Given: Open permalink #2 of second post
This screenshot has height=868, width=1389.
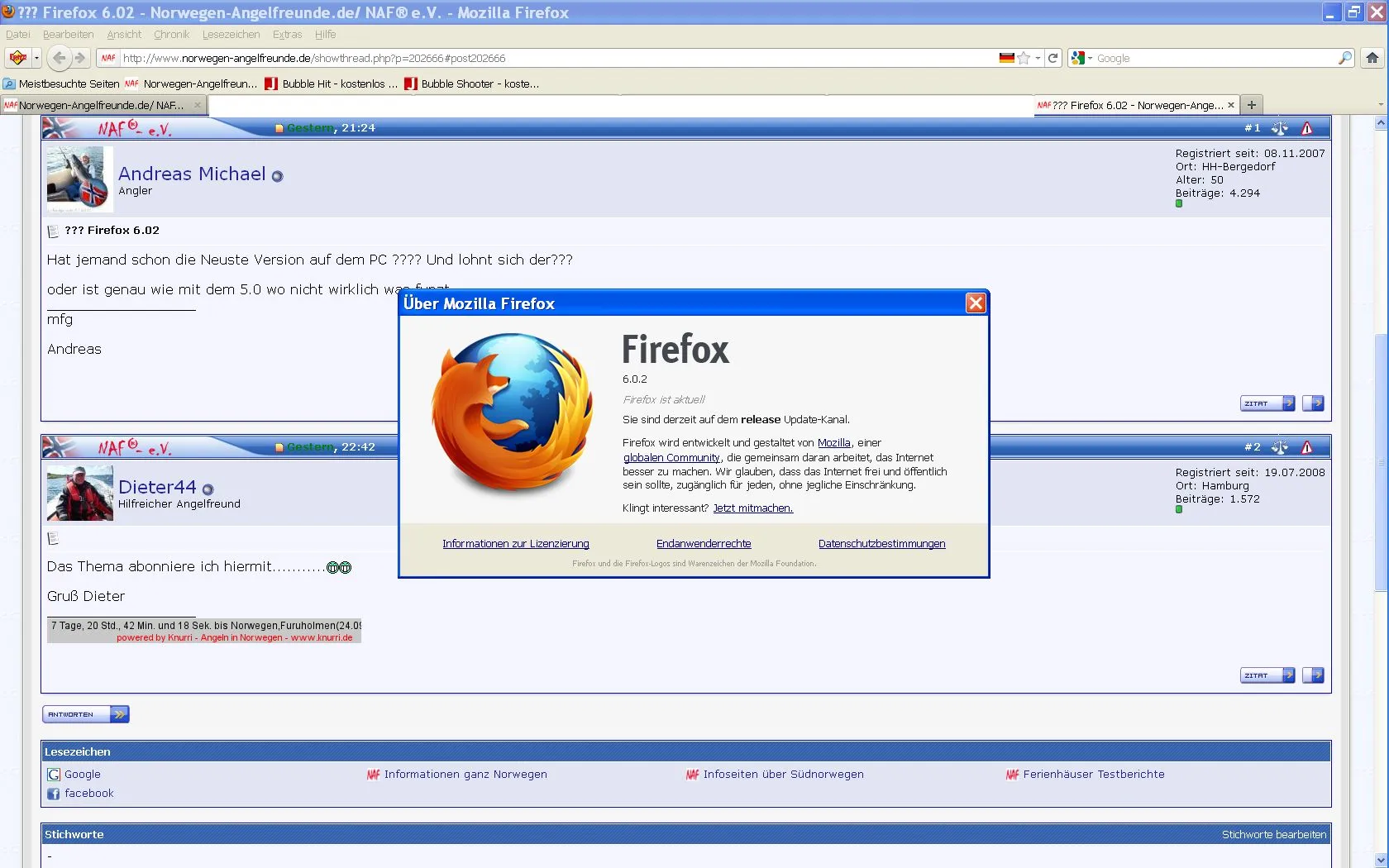Looking at the screenshot, I should (1253, 447).
